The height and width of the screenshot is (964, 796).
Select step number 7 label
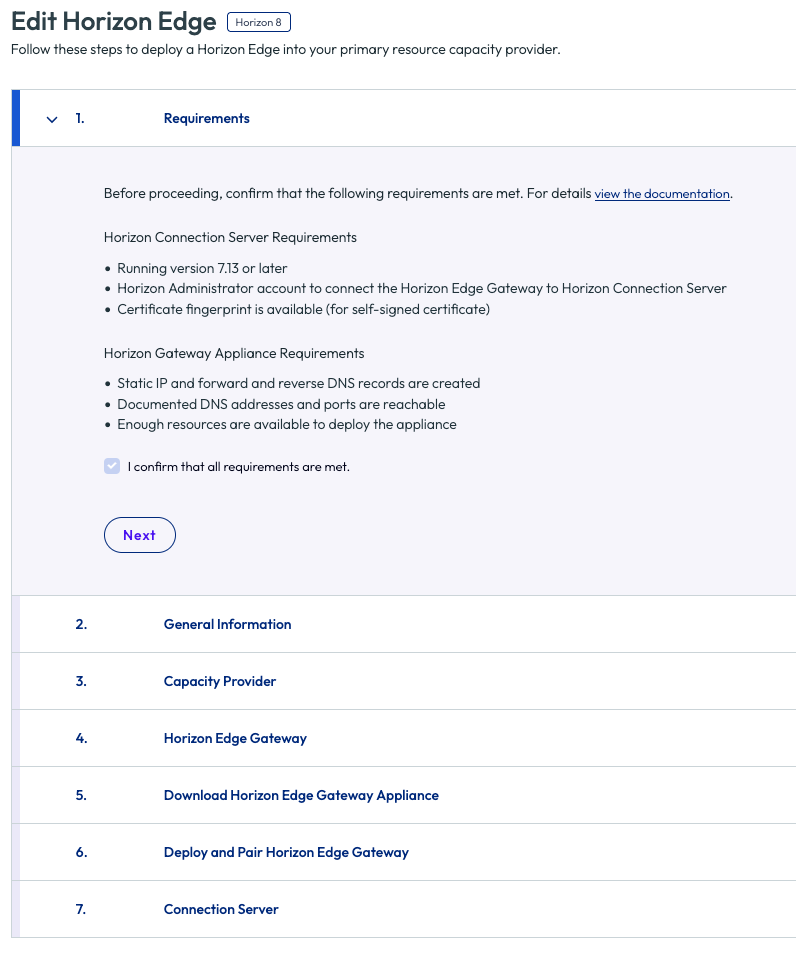tap(81, 909)
